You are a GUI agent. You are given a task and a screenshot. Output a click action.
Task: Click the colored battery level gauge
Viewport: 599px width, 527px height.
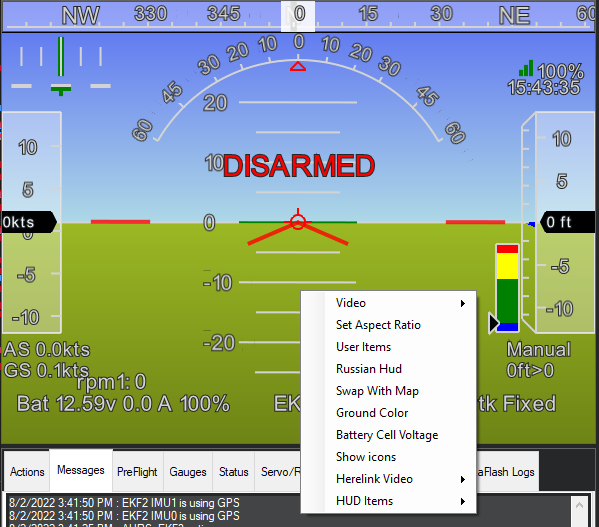[x=507, y=288]
